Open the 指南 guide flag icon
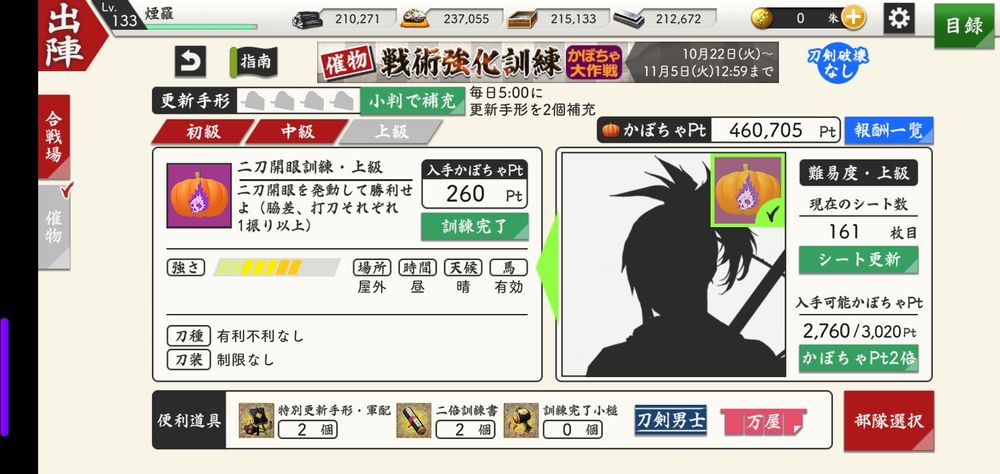The height and width of the screenshot is (474, 1000). pyautogui.click(x=254, y=62)
